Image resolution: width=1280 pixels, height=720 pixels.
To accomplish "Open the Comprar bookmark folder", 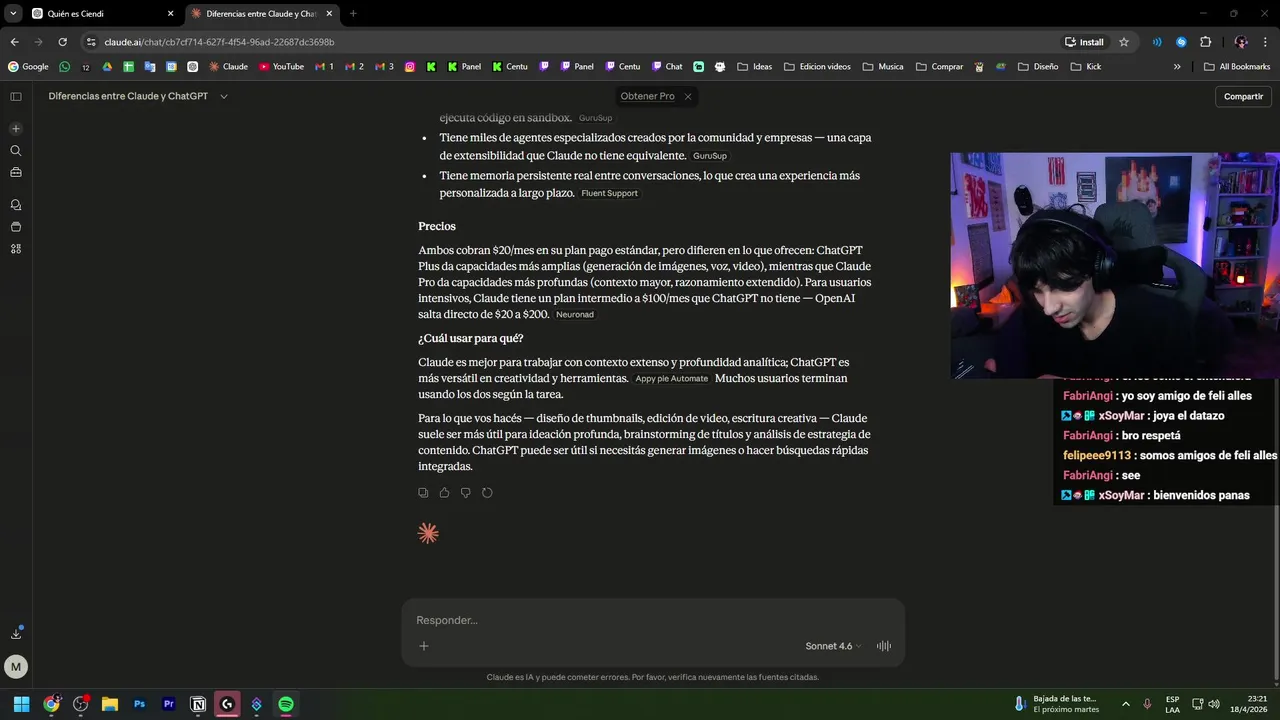I will [x=939, y=67].
